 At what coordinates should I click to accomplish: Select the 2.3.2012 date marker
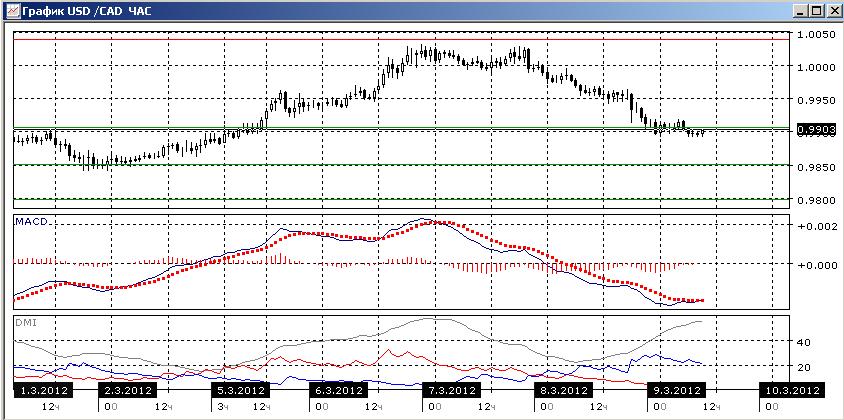point(128,390)
